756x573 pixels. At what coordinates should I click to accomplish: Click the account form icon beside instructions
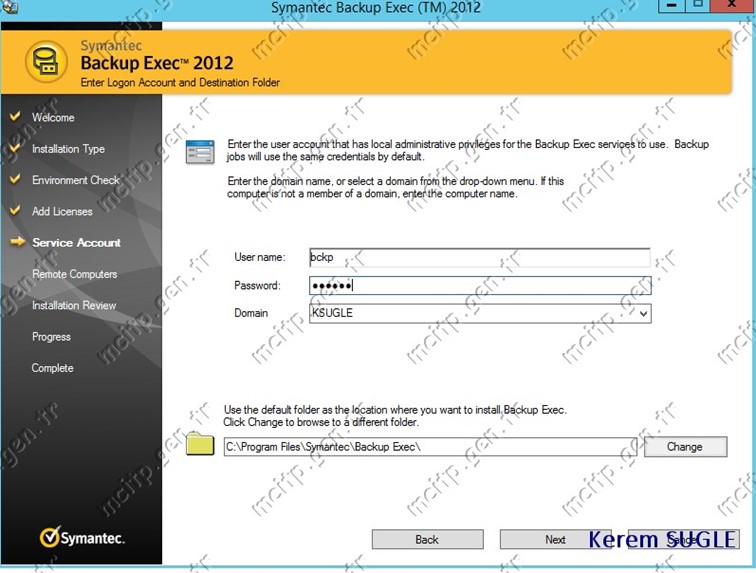tap(200, 151)
